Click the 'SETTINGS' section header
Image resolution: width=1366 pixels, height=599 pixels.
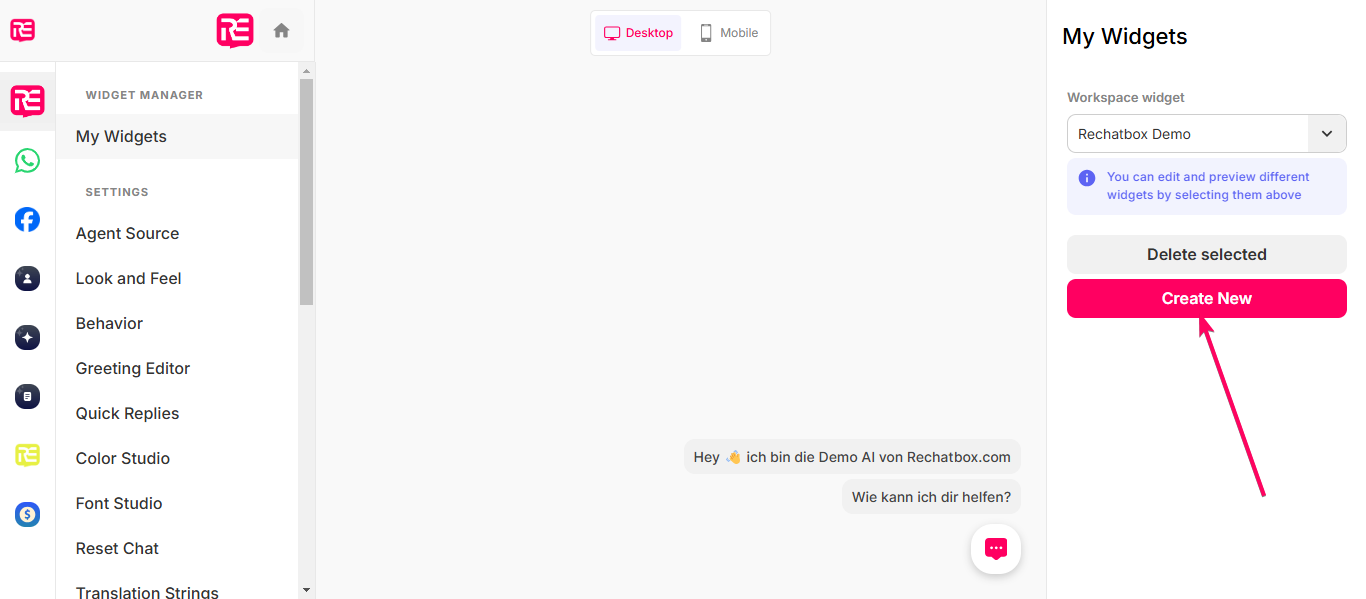117,192
